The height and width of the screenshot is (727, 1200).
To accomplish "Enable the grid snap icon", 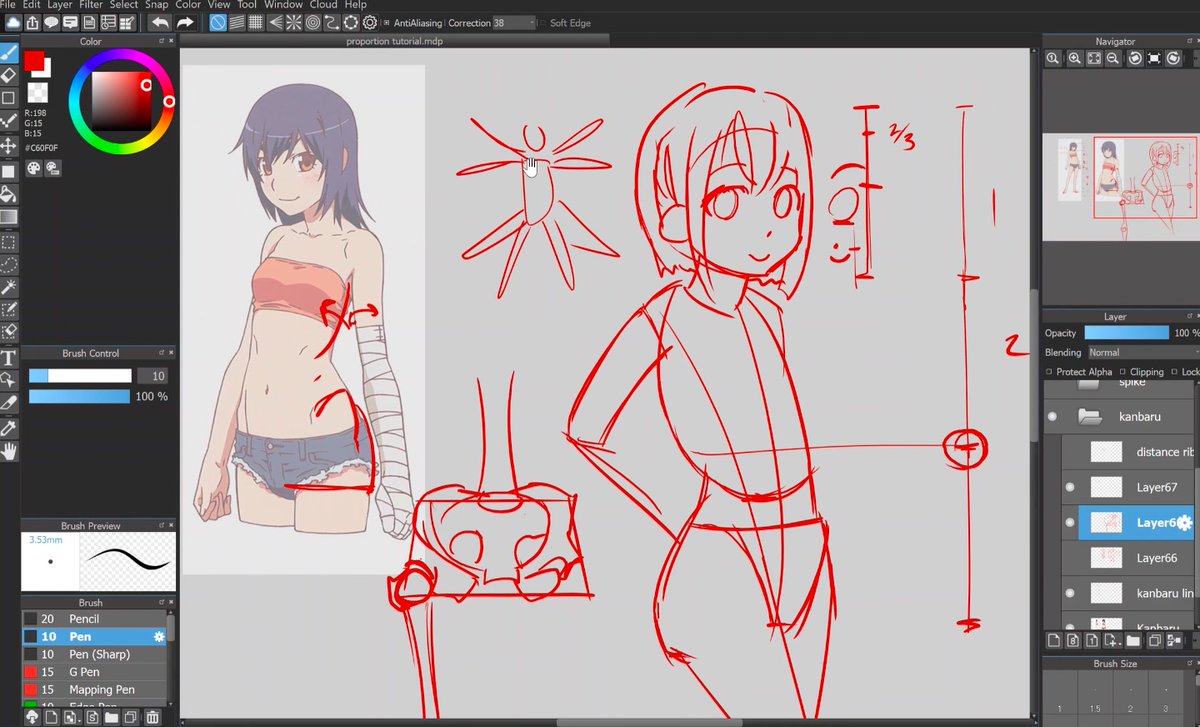I will pos(256,22).
